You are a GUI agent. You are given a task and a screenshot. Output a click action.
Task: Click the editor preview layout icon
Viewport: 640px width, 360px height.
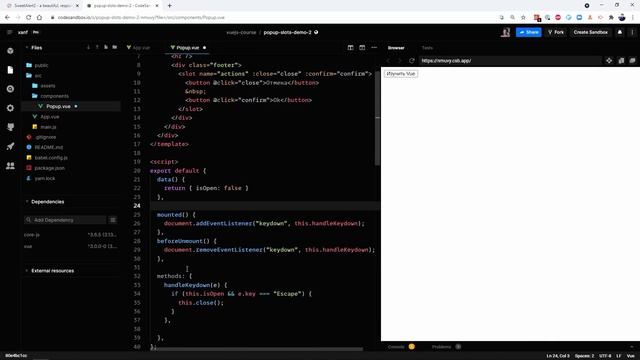click(362, 47)
